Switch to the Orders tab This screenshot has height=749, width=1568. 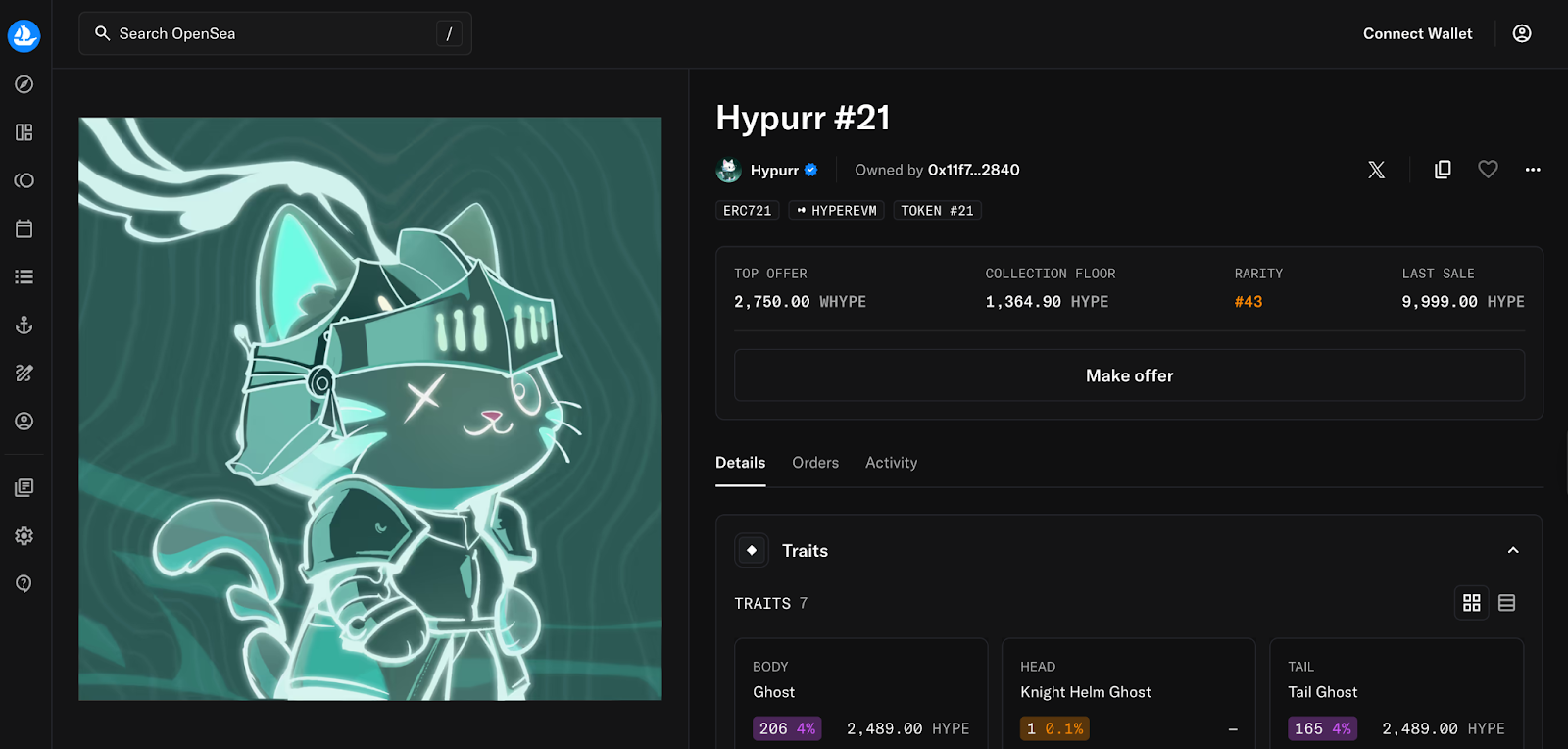coord(815,463)
